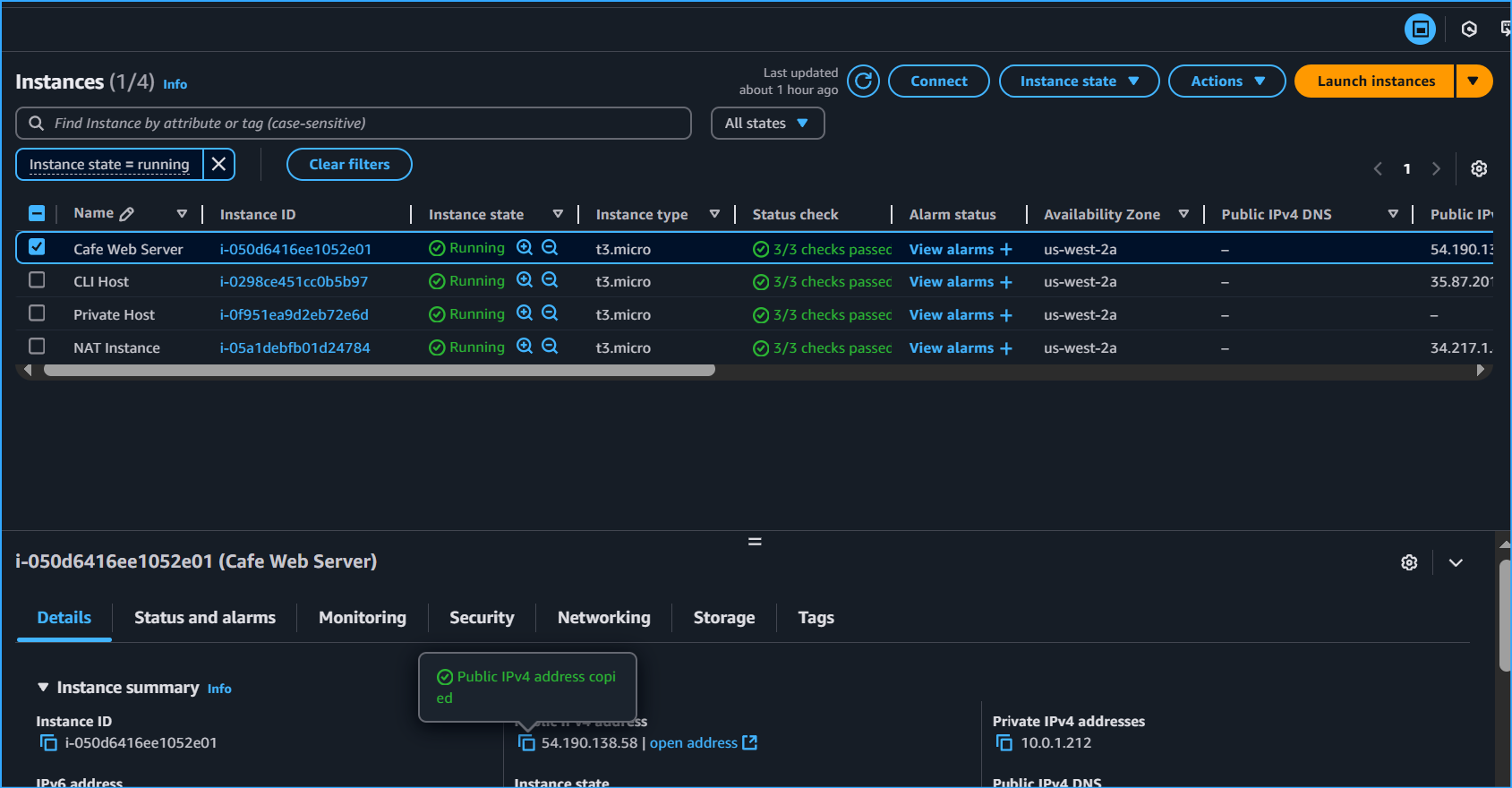Copy the Instance ID in summary

click(48, 743)
